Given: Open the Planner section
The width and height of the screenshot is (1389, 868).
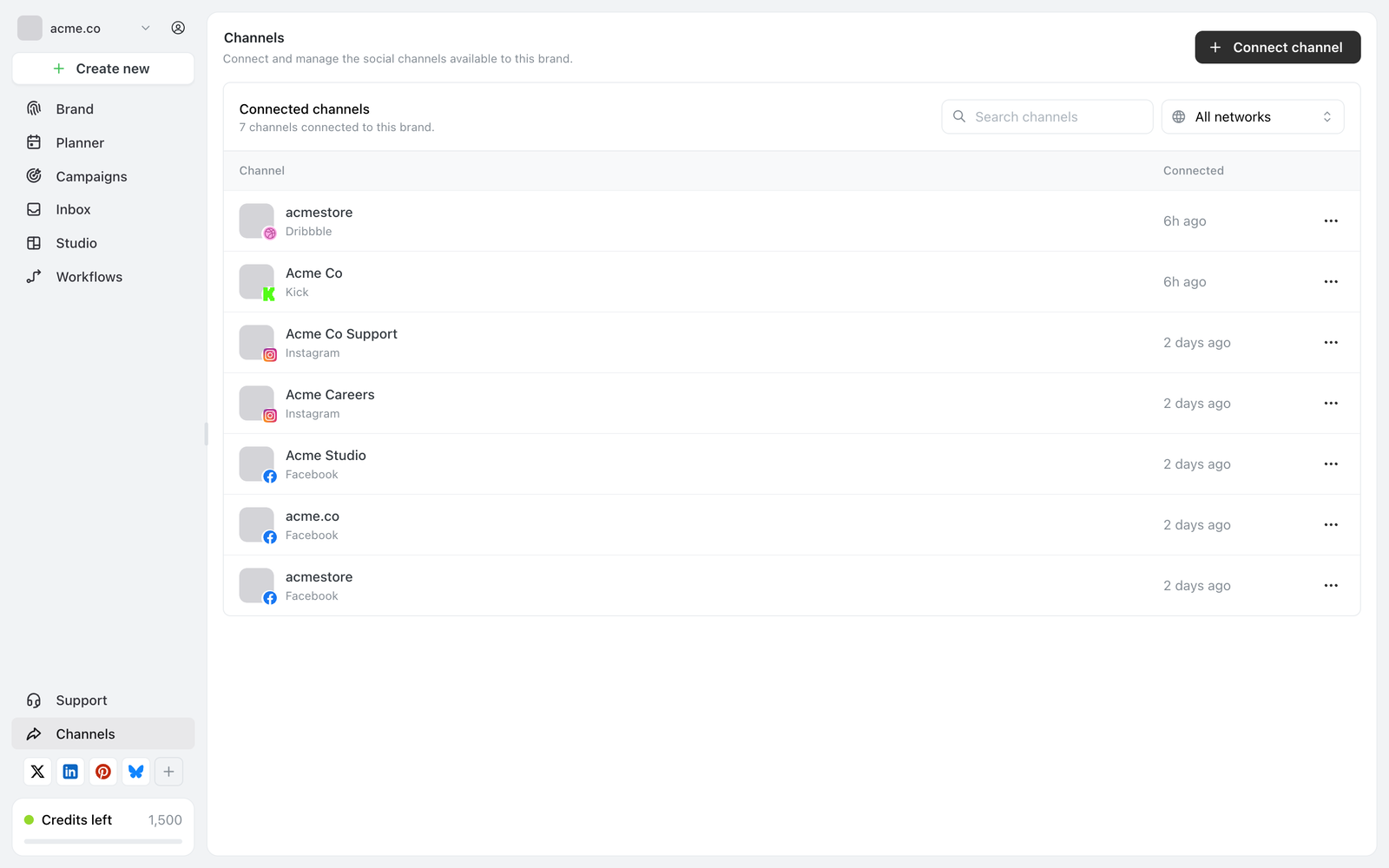Looking at the screenshot, I should pyautogui.click(x=103, y=142).
